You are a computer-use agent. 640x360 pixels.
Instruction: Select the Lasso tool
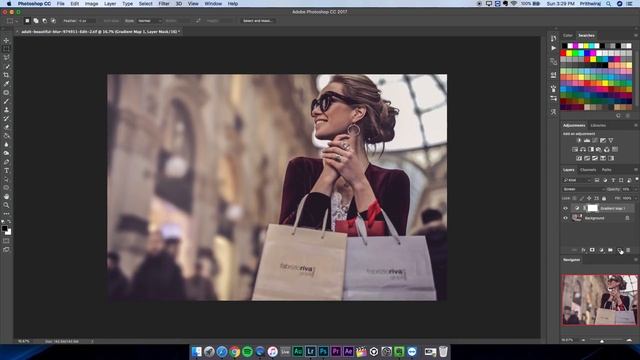6,58
